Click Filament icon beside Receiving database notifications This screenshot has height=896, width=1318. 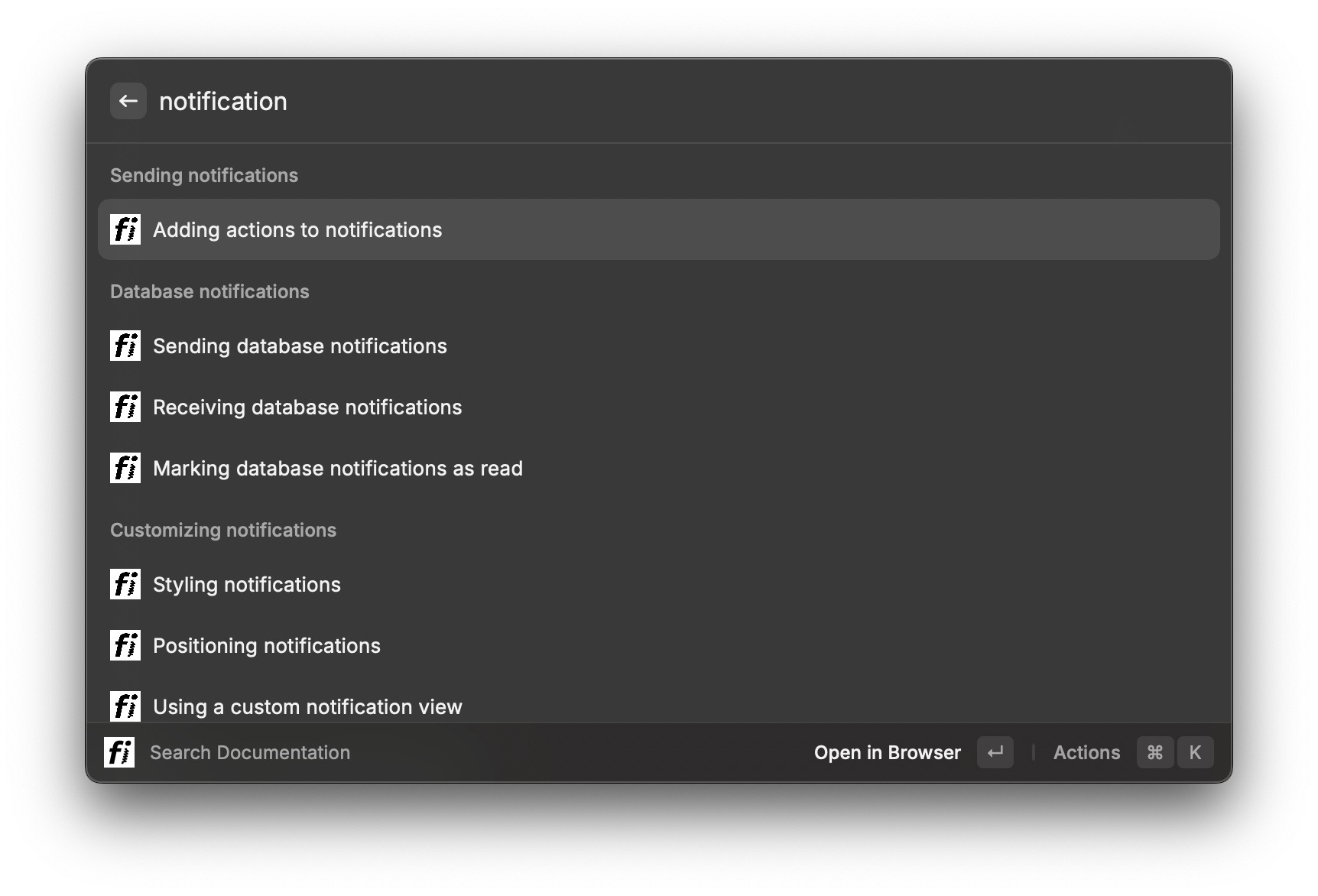125,407
